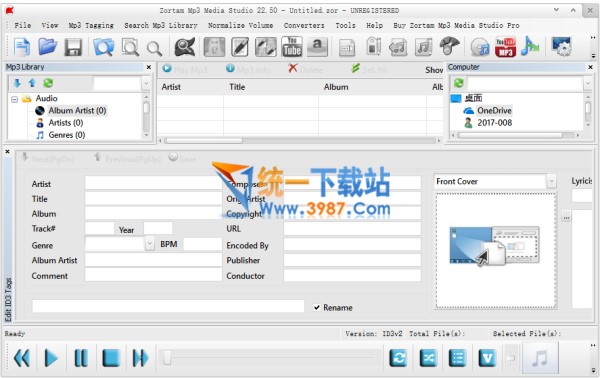
Task: Toggle the shuffle playback button
Action: click(x=428, y=358)
